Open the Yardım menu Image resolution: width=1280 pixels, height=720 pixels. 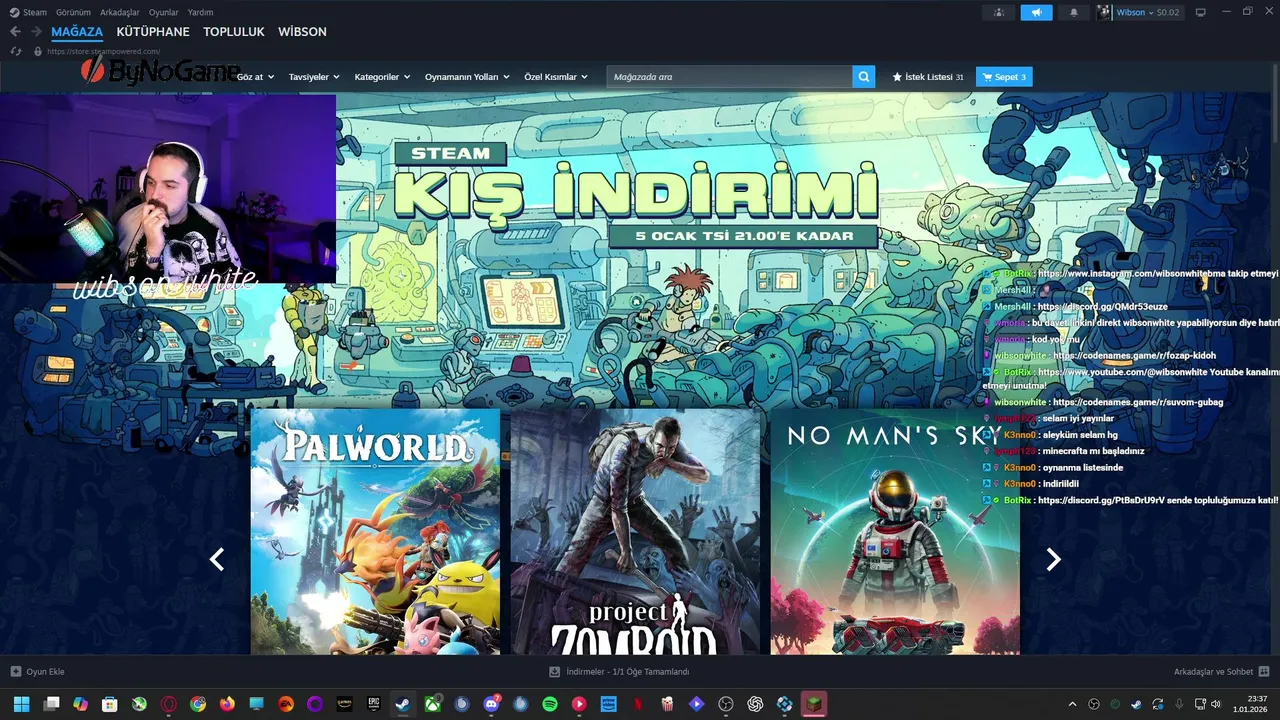click(x=200, y=12)
